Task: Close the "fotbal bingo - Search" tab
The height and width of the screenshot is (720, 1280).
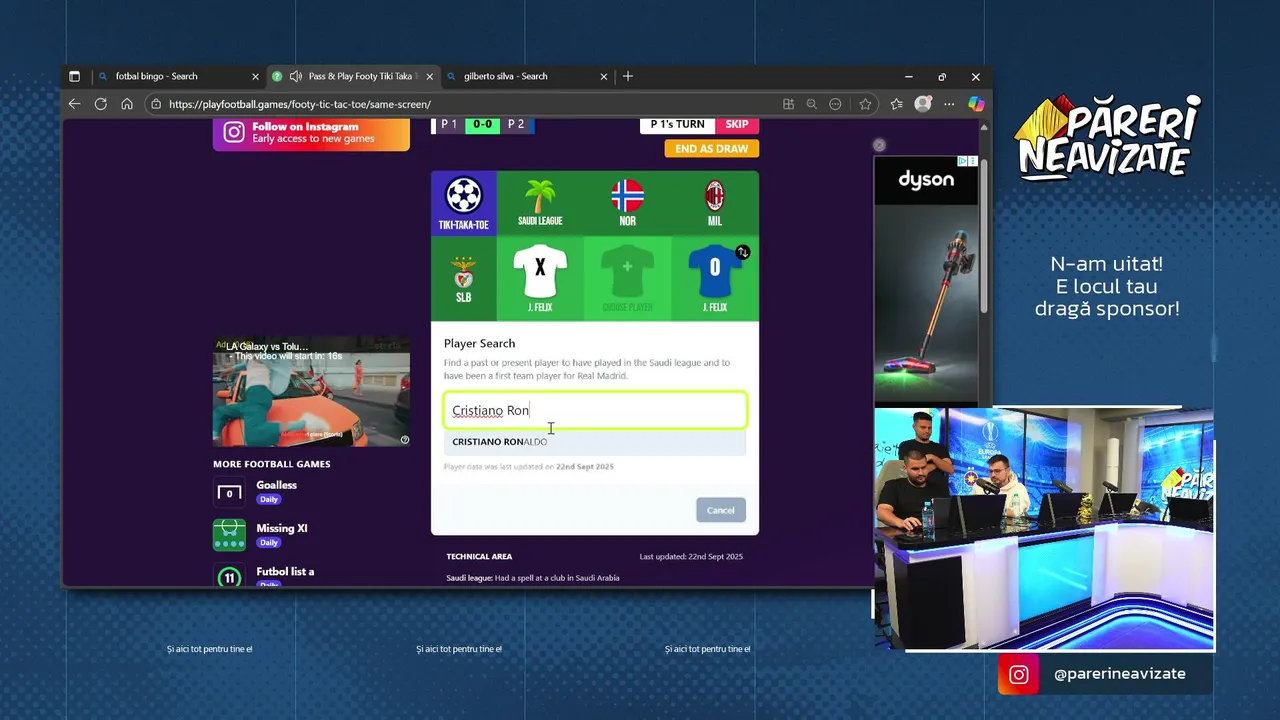Action: pos(255,76)
